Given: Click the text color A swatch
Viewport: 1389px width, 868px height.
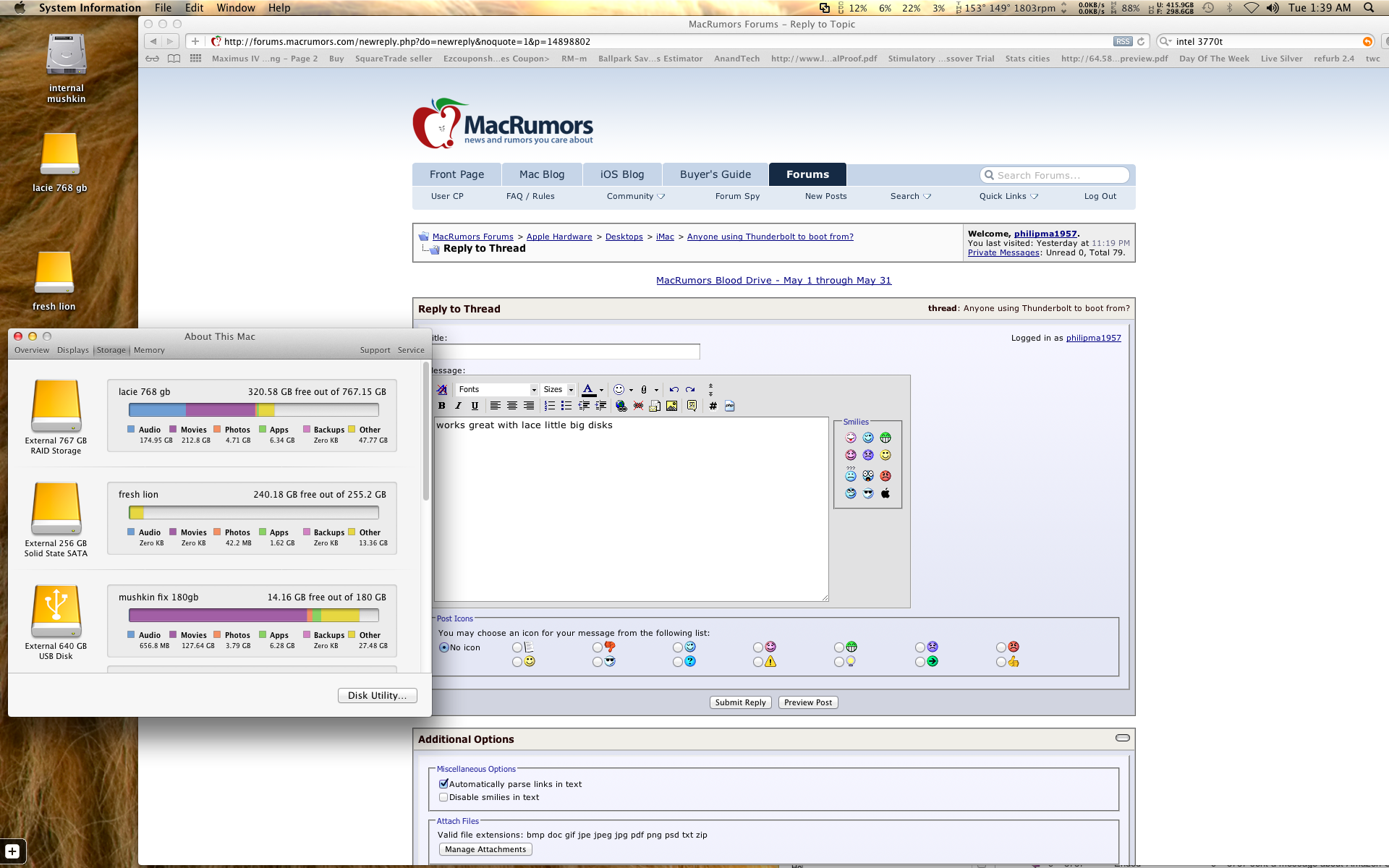Looking at the screenshot, I should click(589, 389).
